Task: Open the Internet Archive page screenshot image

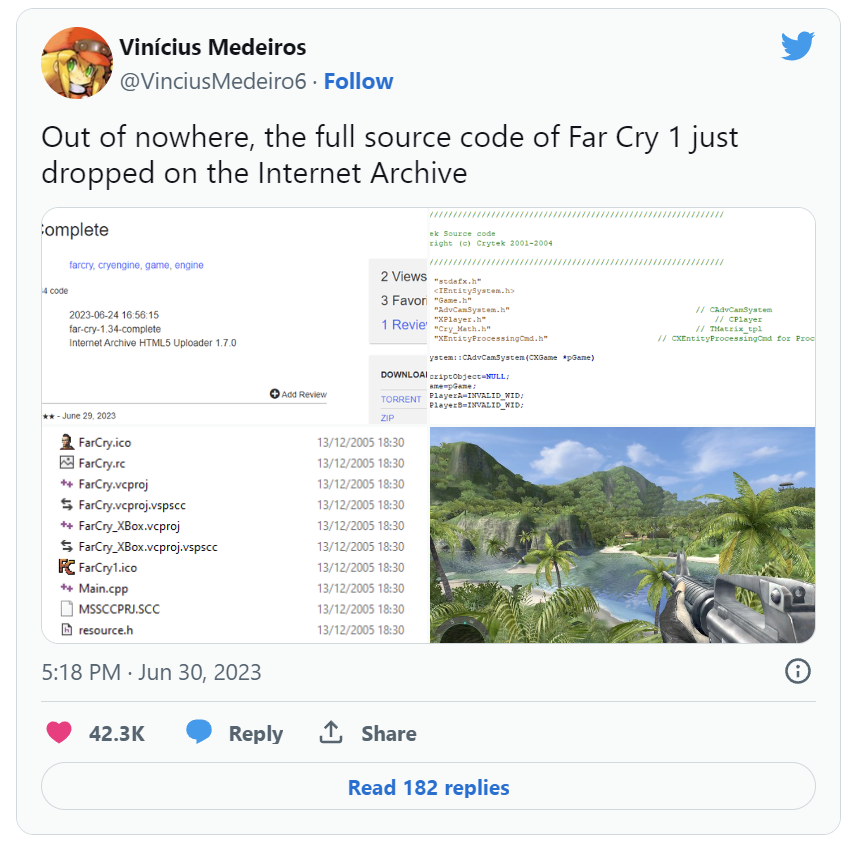Action: click(x=235, y=317)
